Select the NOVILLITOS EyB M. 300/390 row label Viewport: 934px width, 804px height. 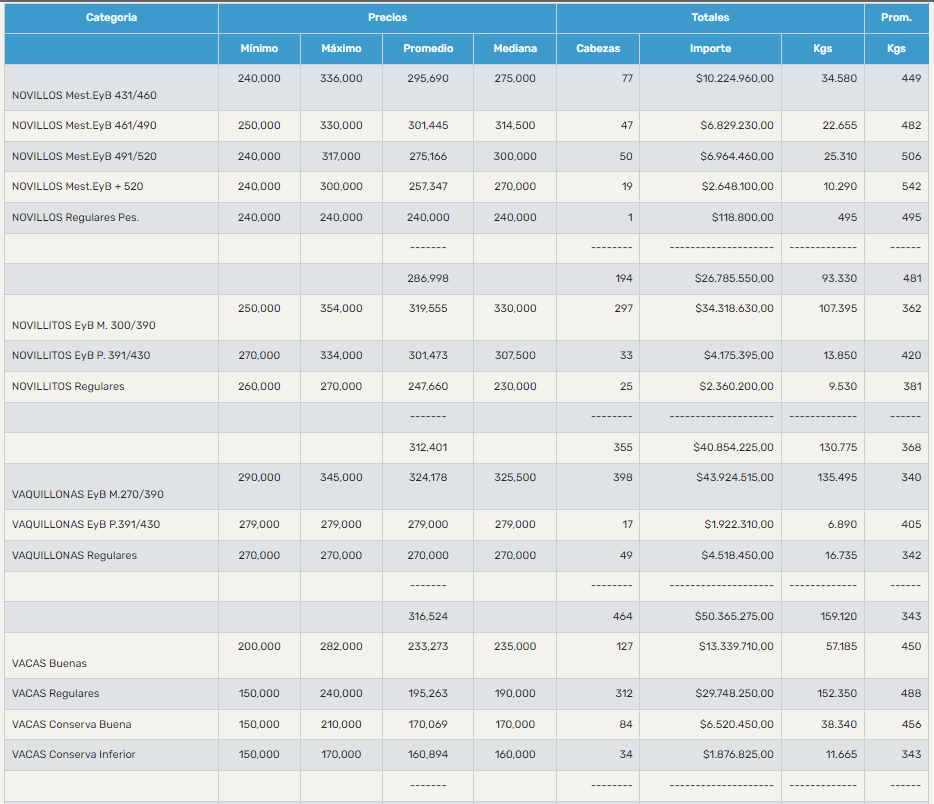(x=84, y=325)
